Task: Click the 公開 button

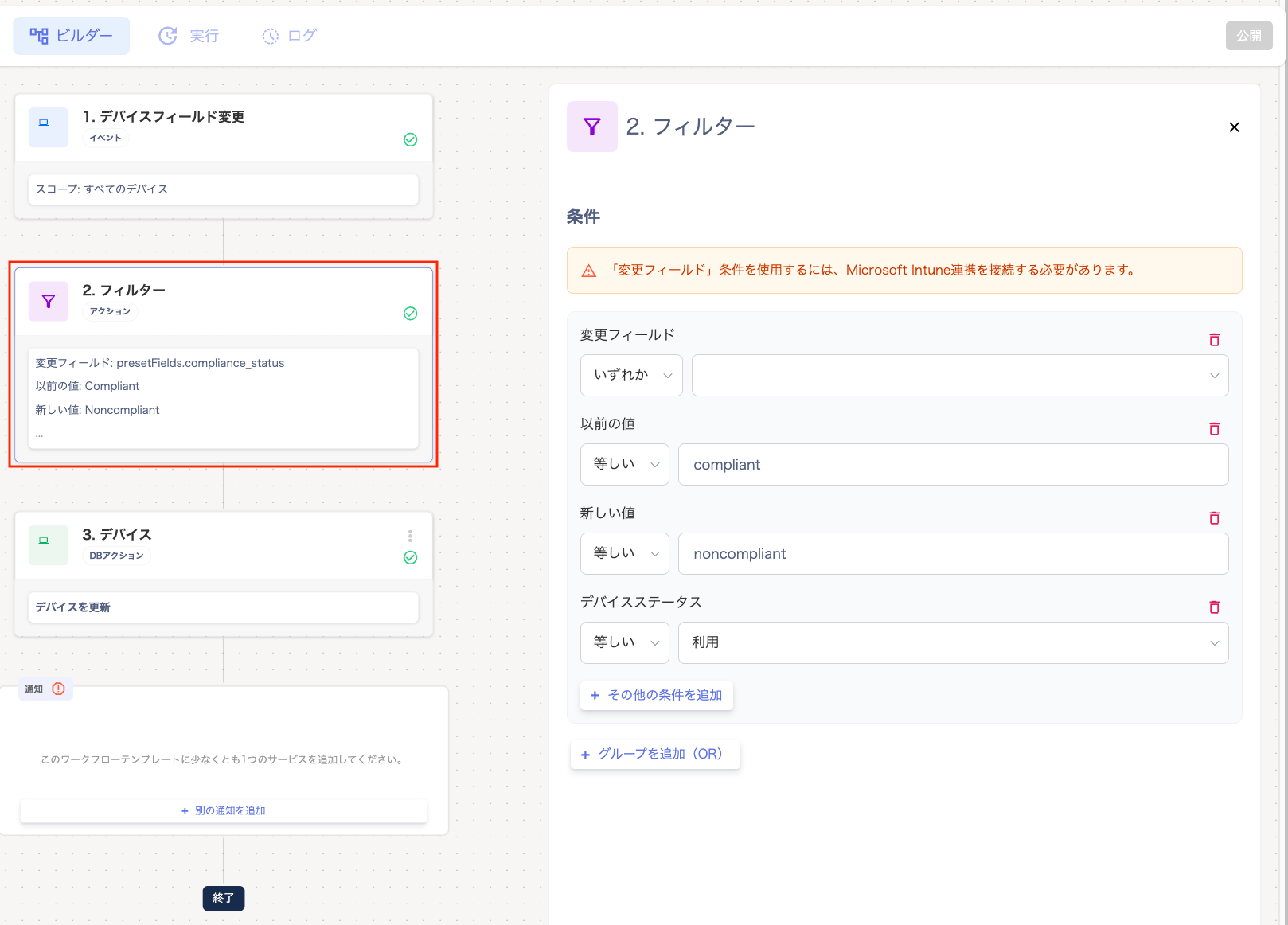Action: pyautogui.click(x=1248, y=36)
